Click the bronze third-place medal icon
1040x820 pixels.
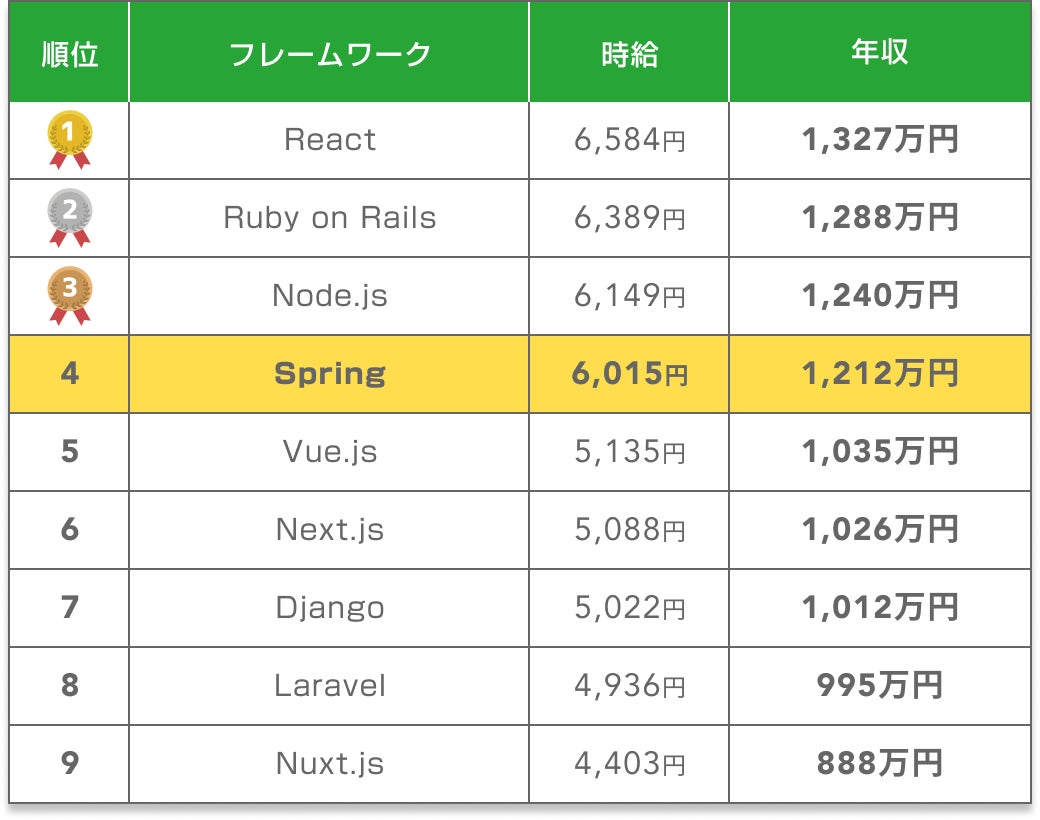[70, 294]
